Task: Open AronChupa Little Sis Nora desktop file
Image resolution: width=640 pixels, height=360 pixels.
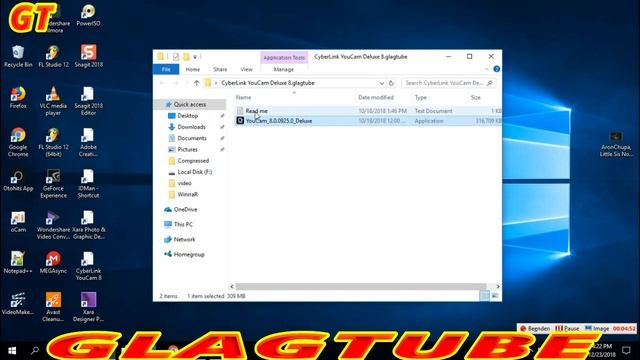Action: tap(616, 144)
